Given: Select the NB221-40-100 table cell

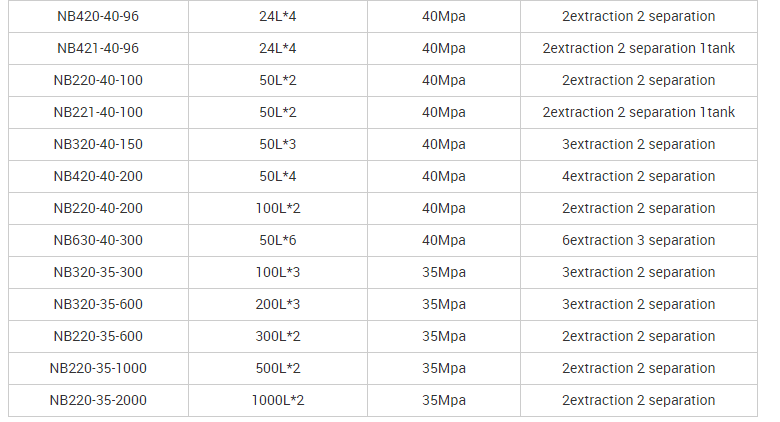Looking at the screenshot, I should pos(98,112).
